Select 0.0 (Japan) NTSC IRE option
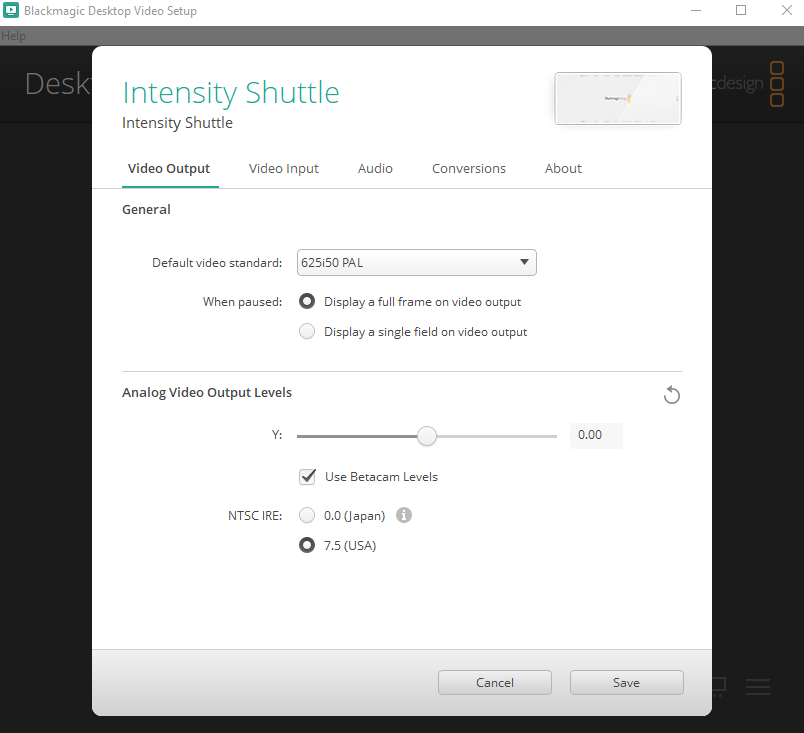 (x=307, y=515)
